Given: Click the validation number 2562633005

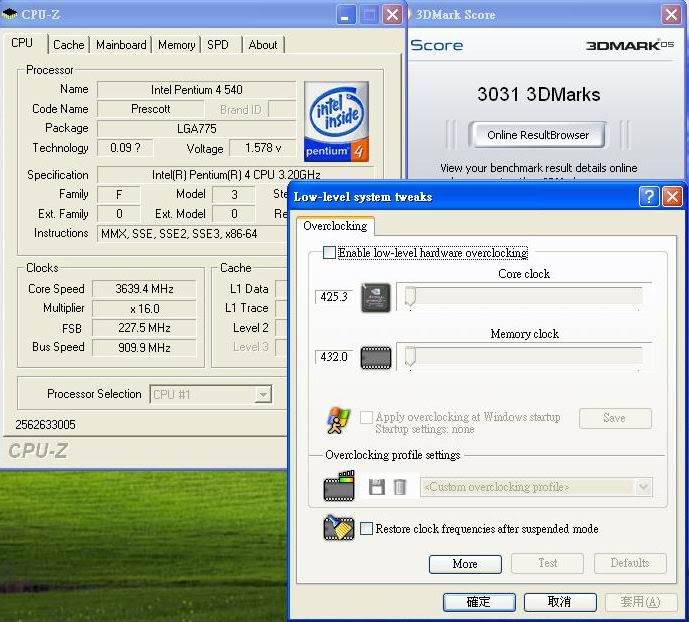Looking at the screenshot, I should [45, 425].
